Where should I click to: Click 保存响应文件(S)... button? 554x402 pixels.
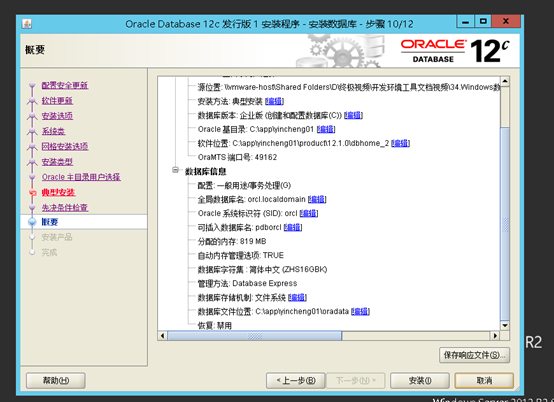475,355
